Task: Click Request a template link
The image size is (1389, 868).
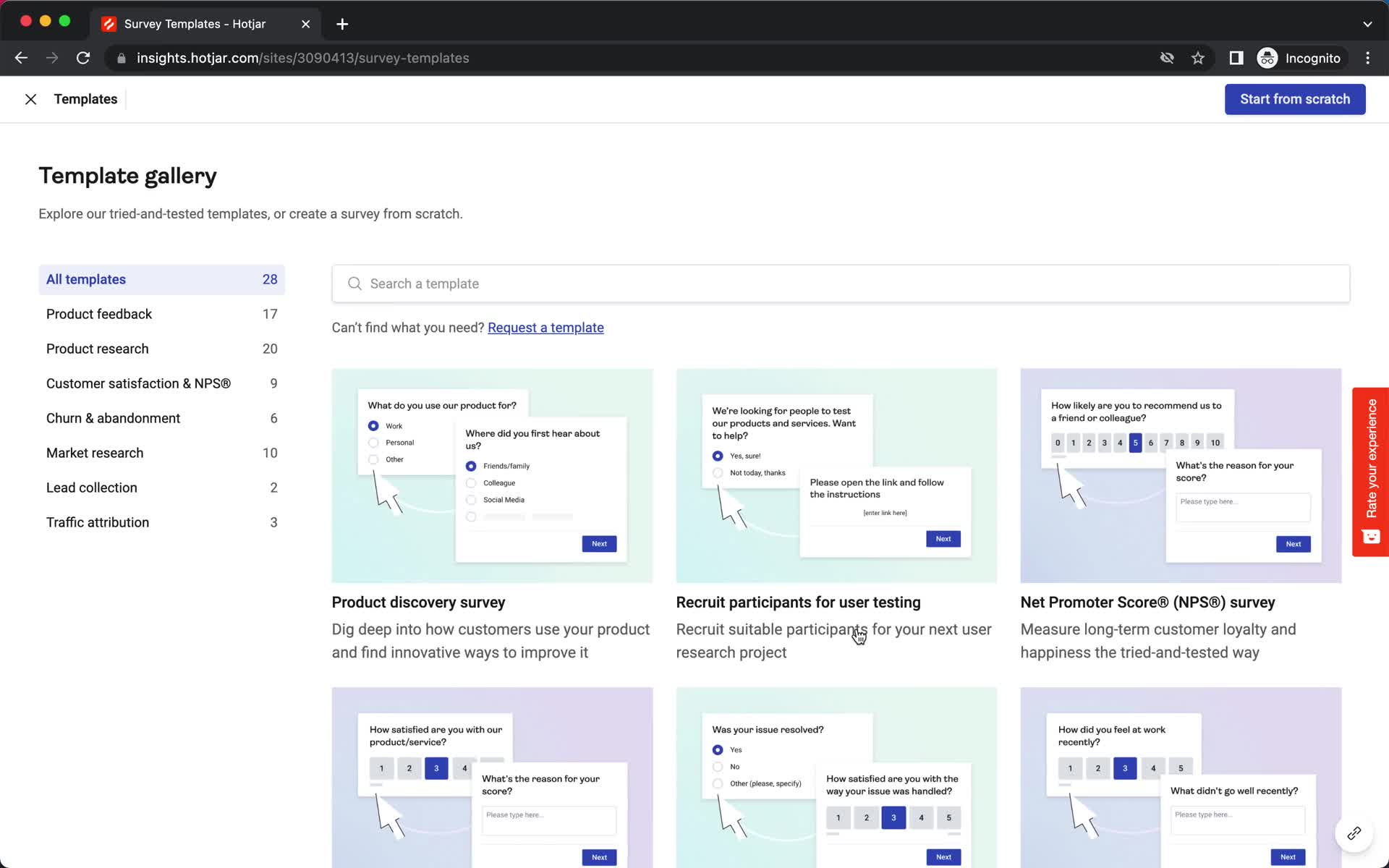Action: [x=545, y=327]
